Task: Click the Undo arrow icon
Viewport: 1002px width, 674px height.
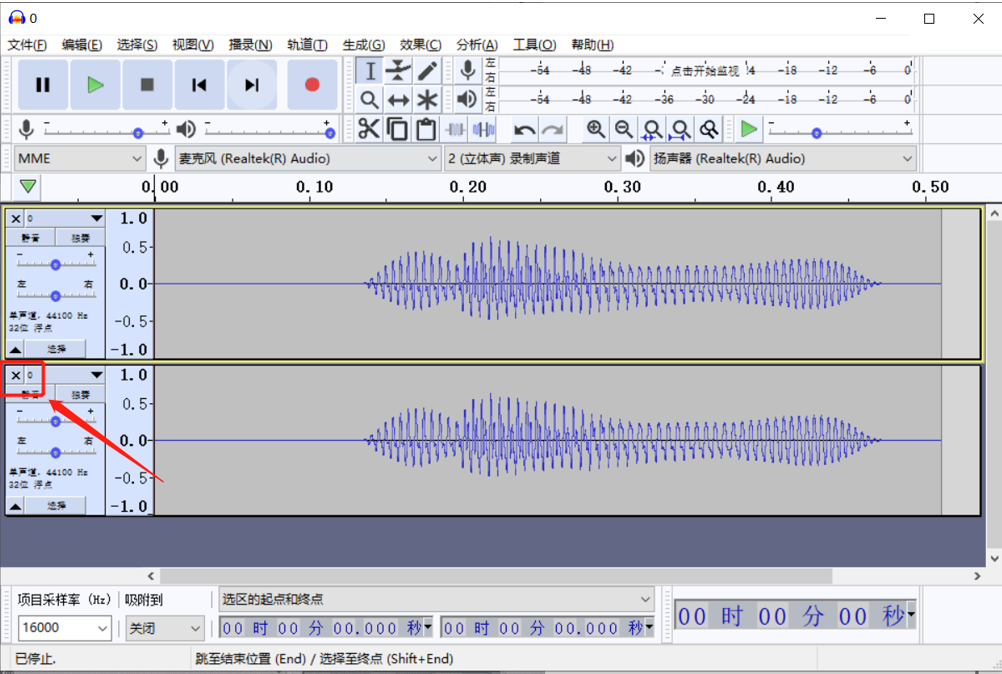Action: click(x=524, y=129)
